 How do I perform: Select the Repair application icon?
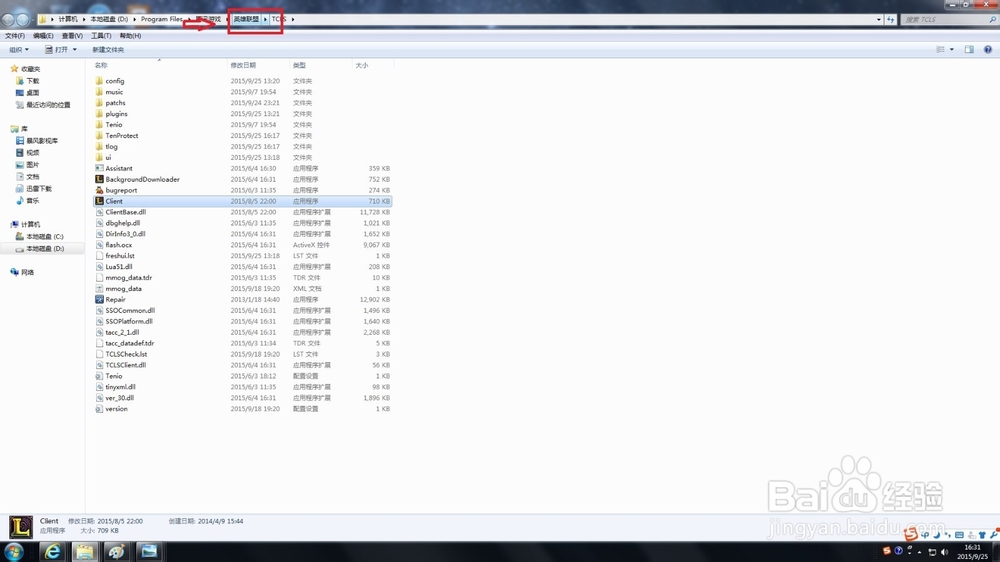(99, 299)
